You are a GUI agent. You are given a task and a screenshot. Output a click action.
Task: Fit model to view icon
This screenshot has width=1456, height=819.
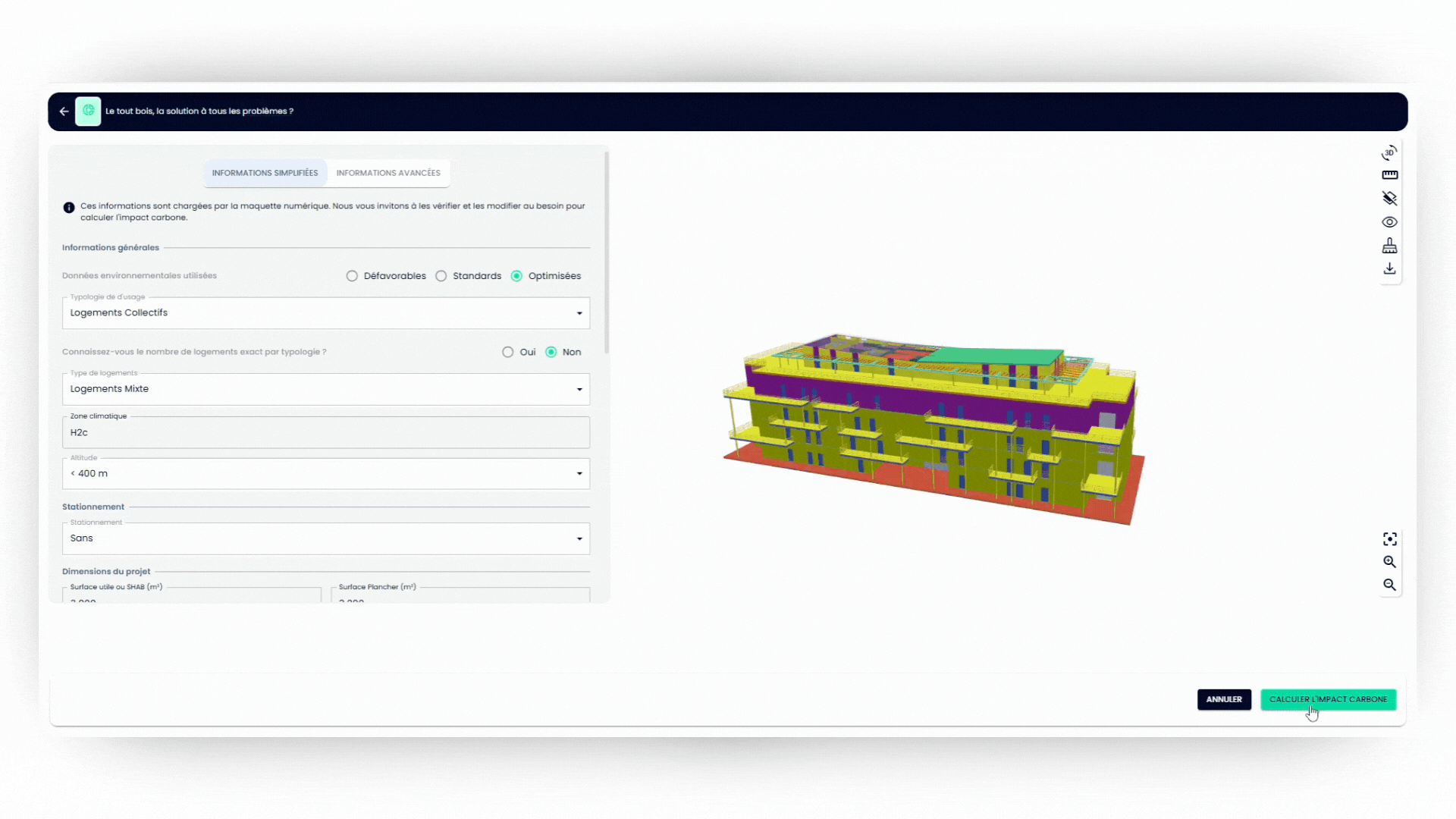[1389, 539]
